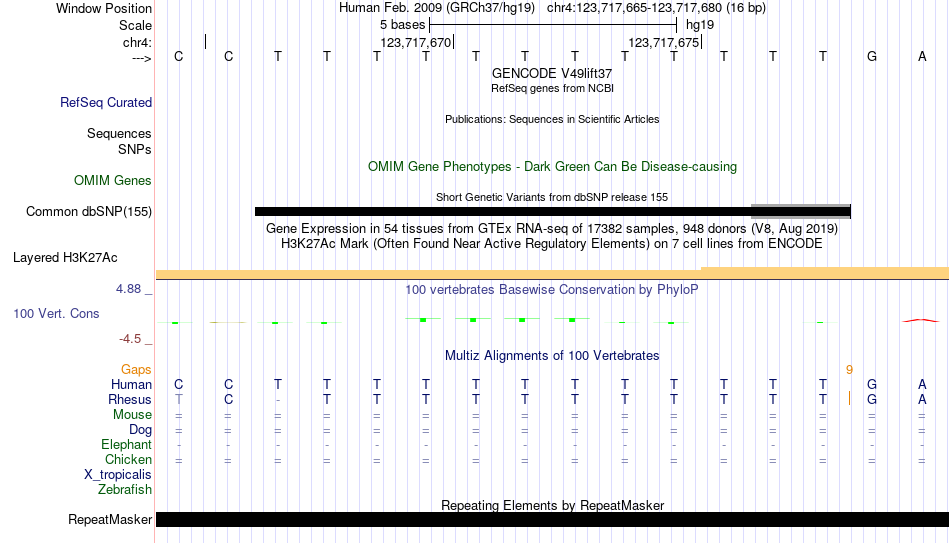Select the Chicken species label

128,459
